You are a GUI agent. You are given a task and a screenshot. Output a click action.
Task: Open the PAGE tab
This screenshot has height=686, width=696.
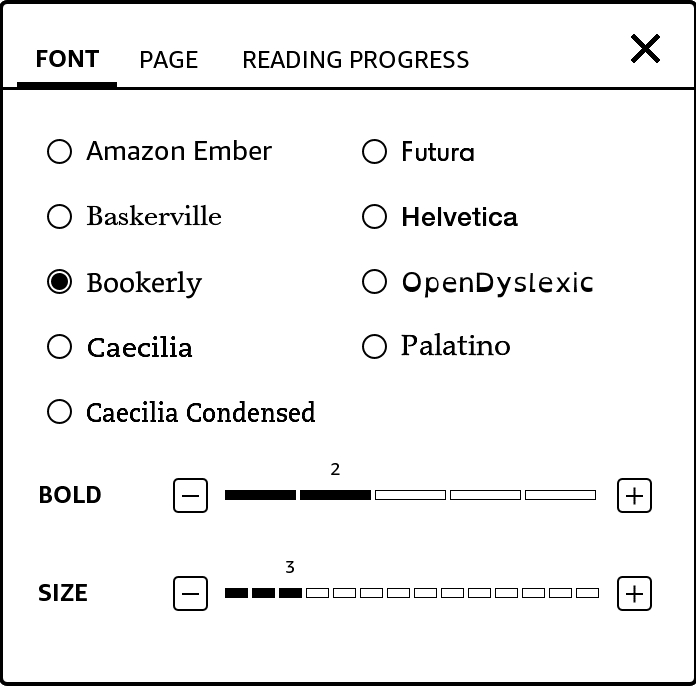coord(168,60)
